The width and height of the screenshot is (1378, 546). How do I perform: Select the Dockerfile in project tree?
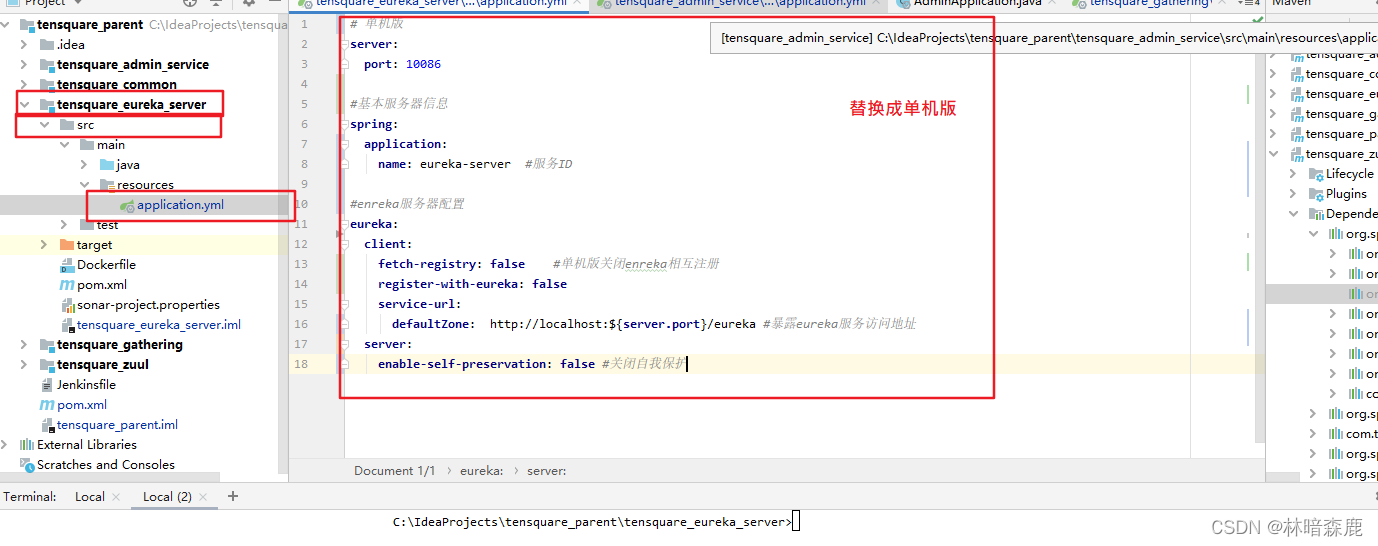[106, 265]
